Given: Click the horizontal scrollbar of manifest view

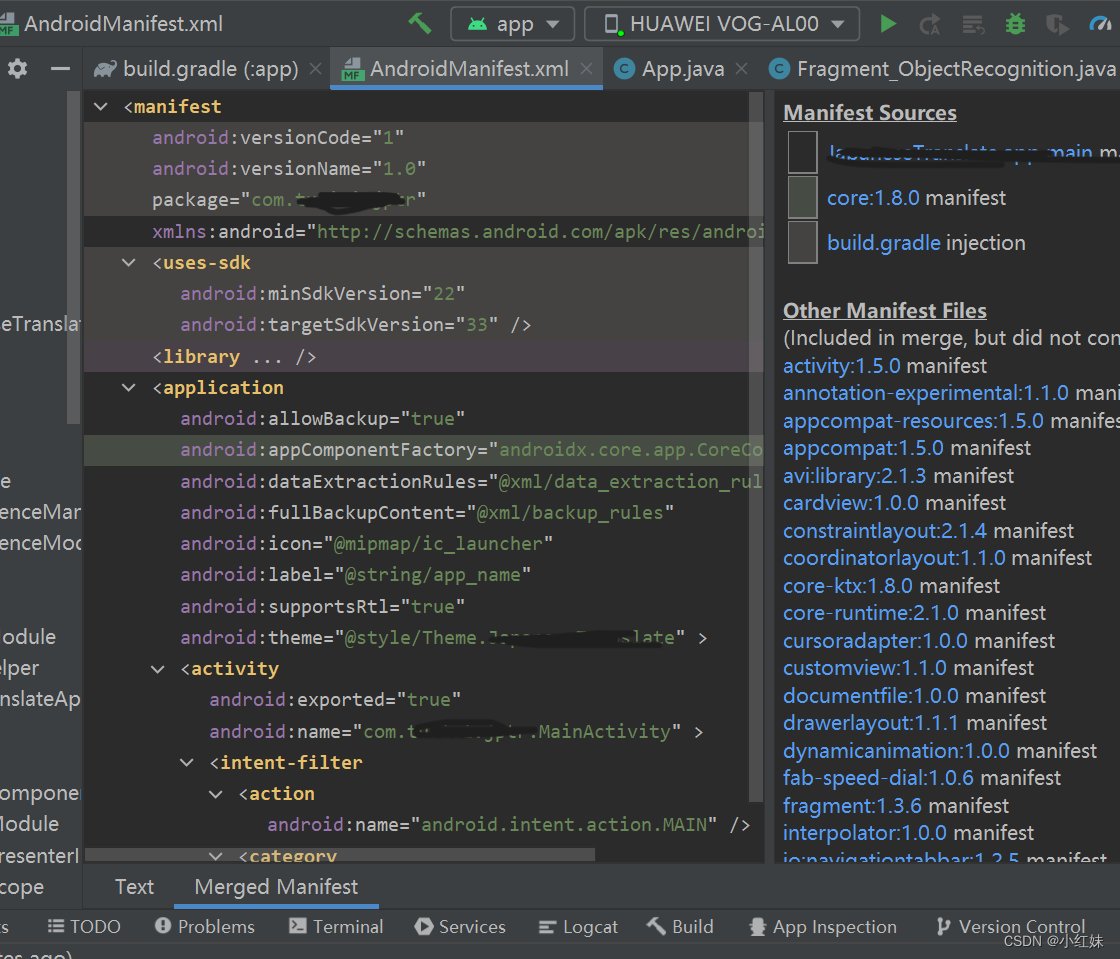Looking at the screenshot, I should click(340, 855).
